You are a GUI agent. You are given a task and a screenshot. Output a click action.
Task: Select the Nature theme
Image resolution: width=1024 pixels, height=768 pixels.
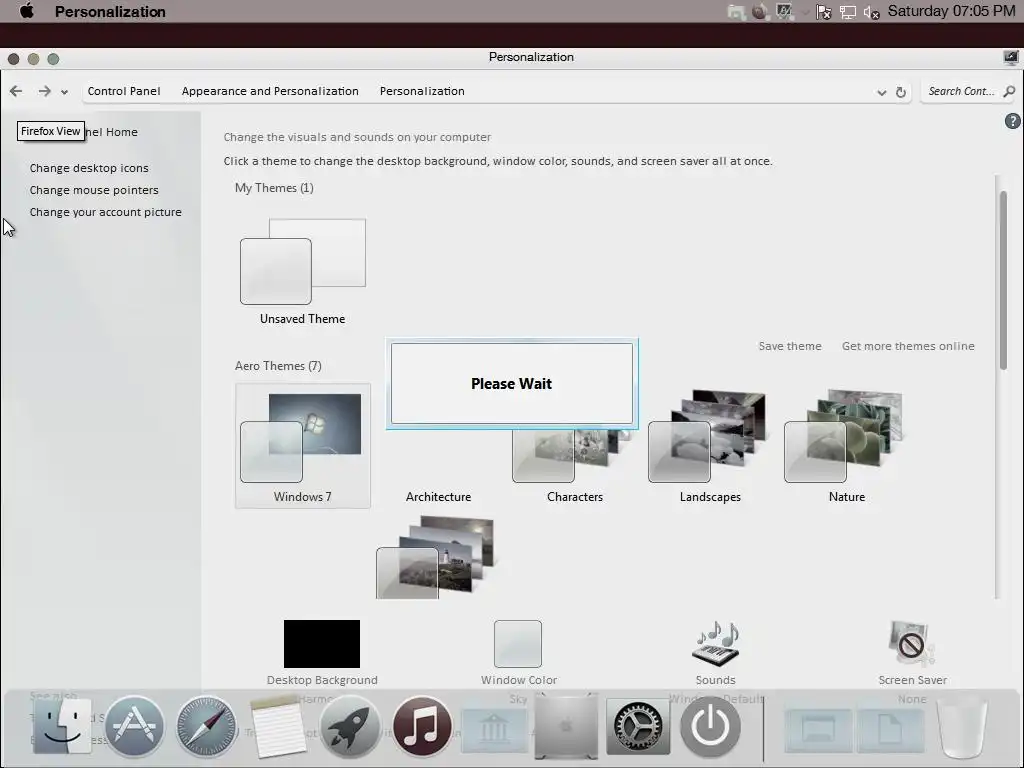(x=846, y=446)
